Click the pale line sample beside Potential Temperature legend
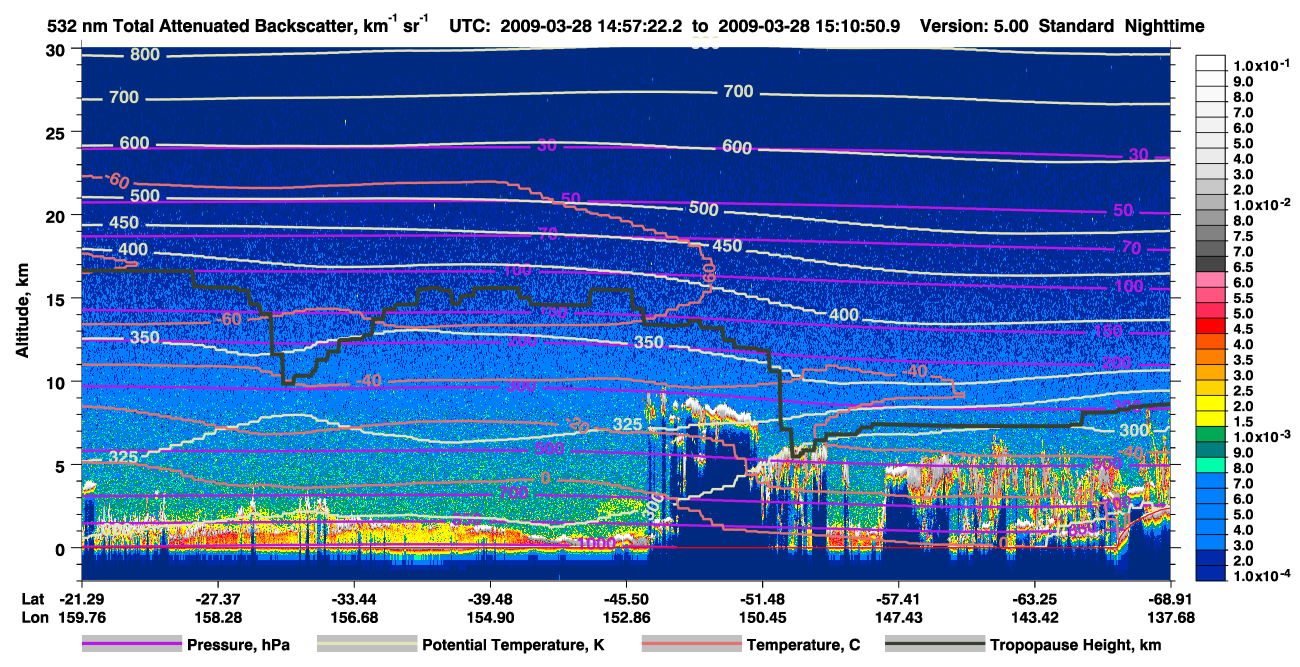 pos(367,645)
